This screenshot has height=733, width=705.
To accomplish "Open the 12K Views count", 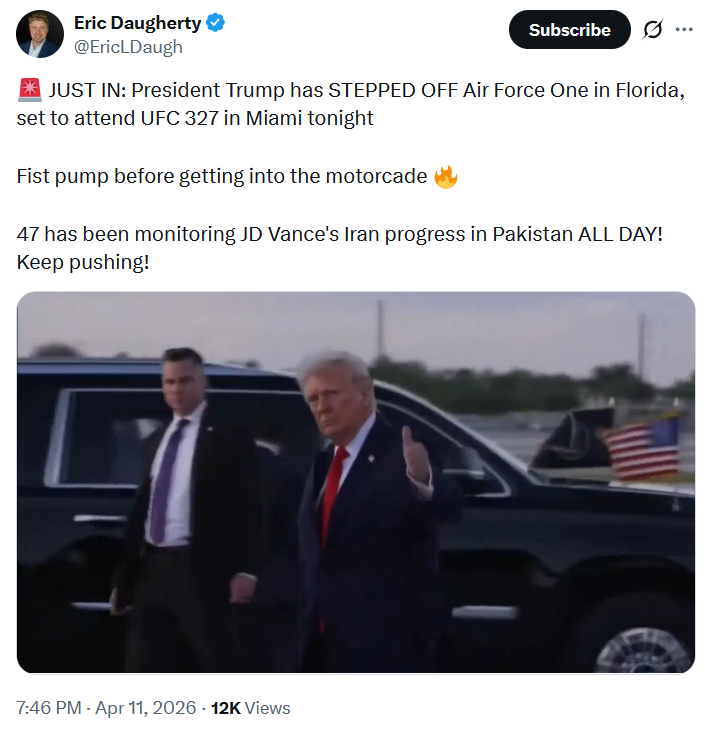I will (x=251, y=708).
